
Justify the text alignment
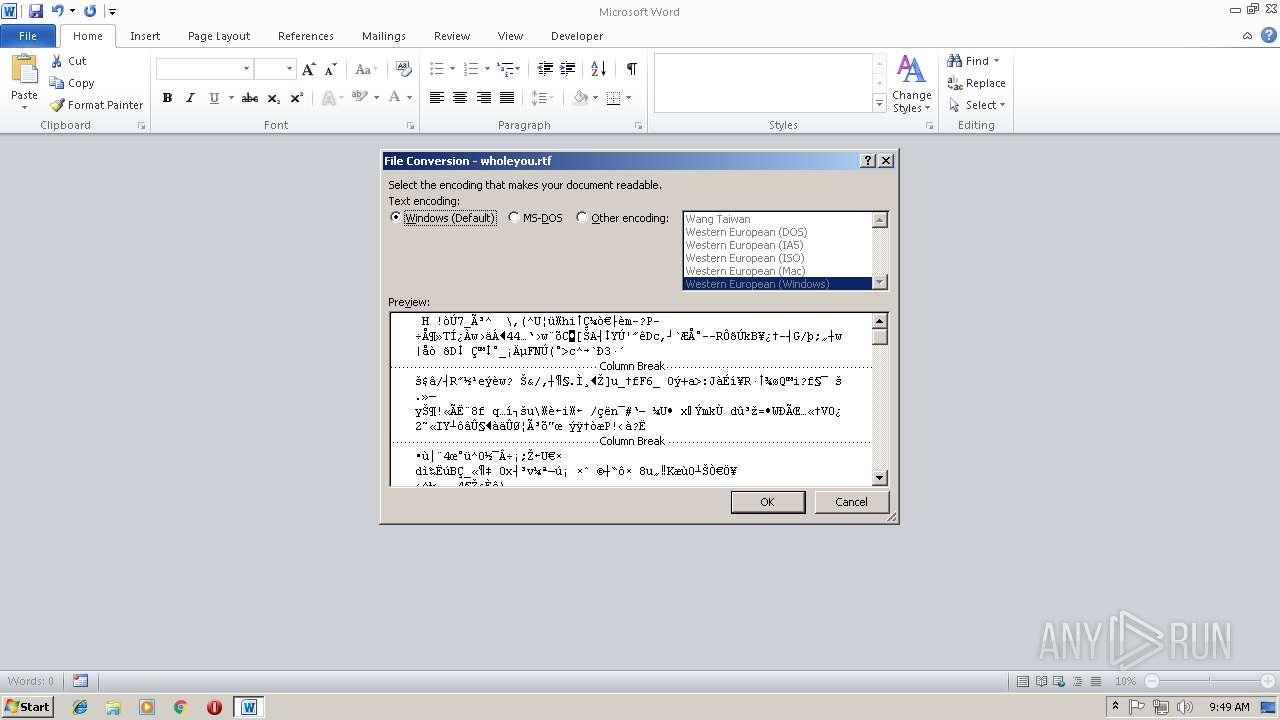[x=507, y=98]
